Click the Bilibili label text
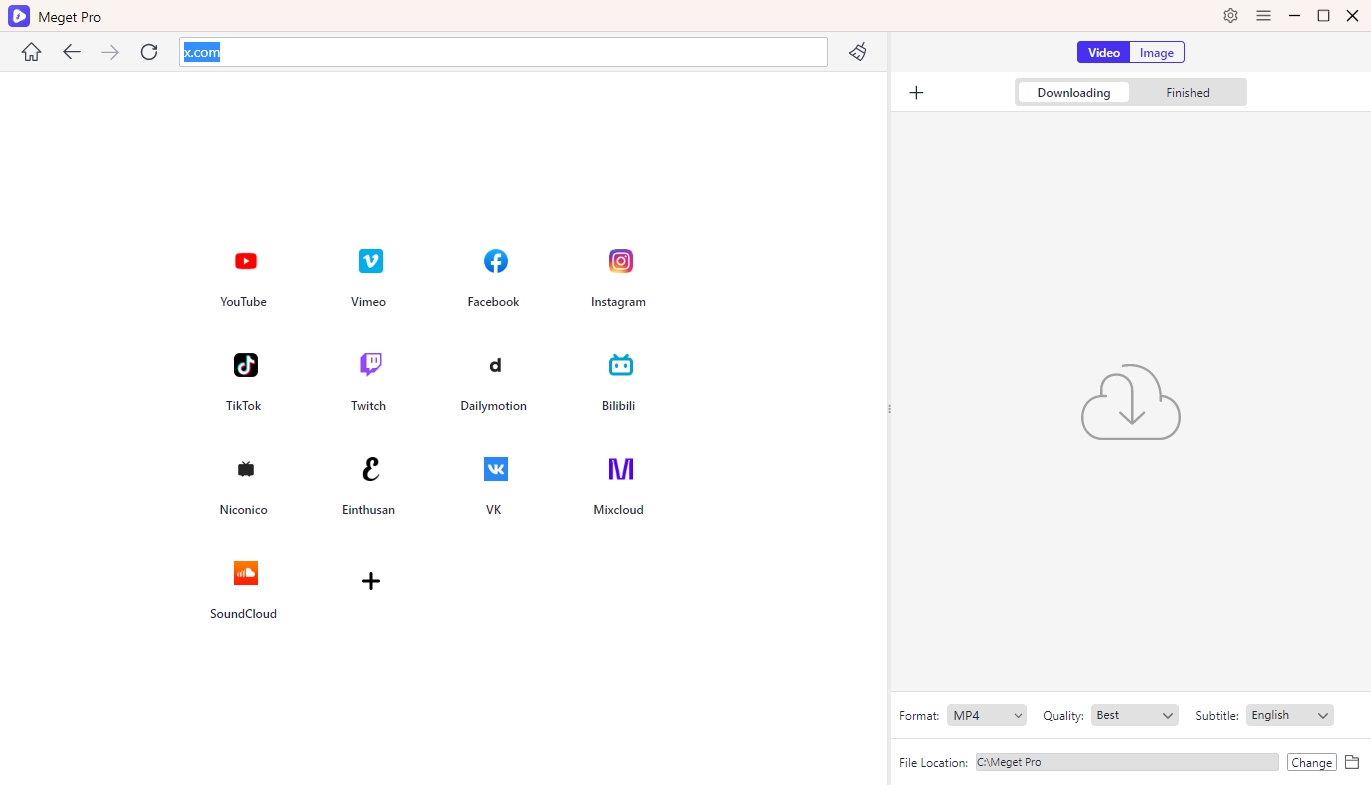Image resolution: width=1371 pixels, height=785 pixels. pos(618,406)
